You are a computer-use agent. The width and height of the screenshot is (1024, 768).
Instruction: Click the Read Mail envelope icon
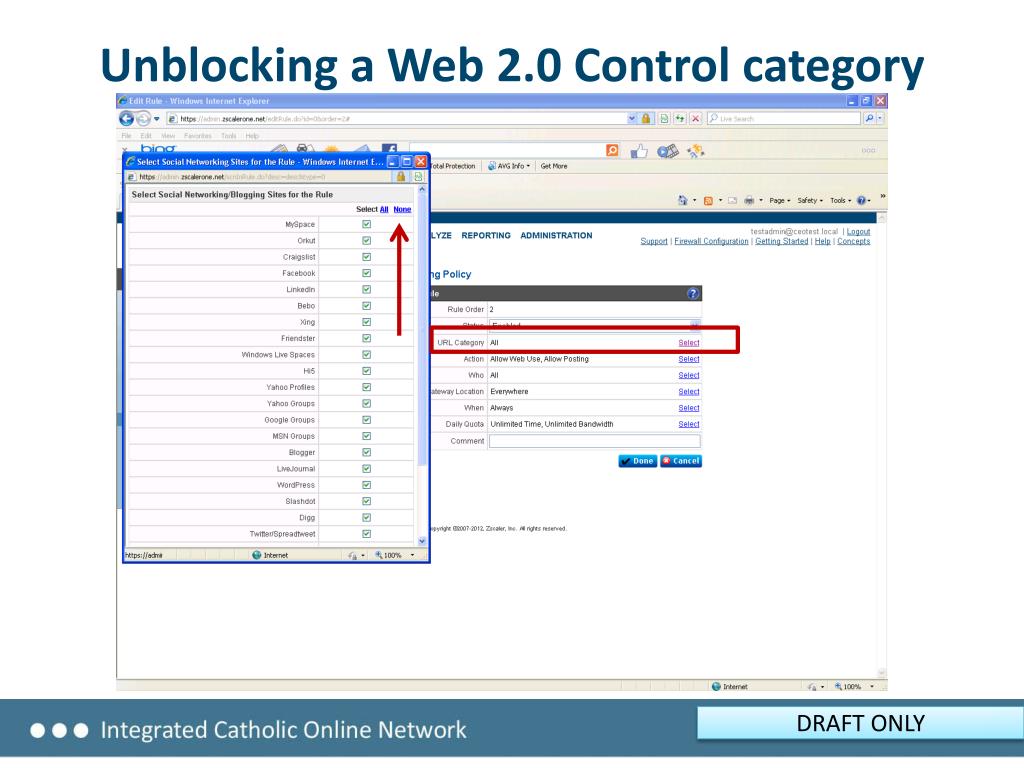732,200
